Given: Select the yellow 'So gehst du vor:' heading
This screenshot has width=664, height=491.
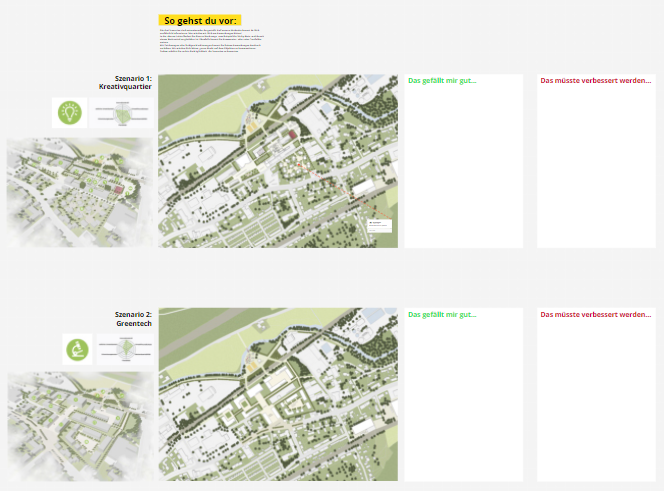Looking at the screenshot, I should tap(200, 20).
